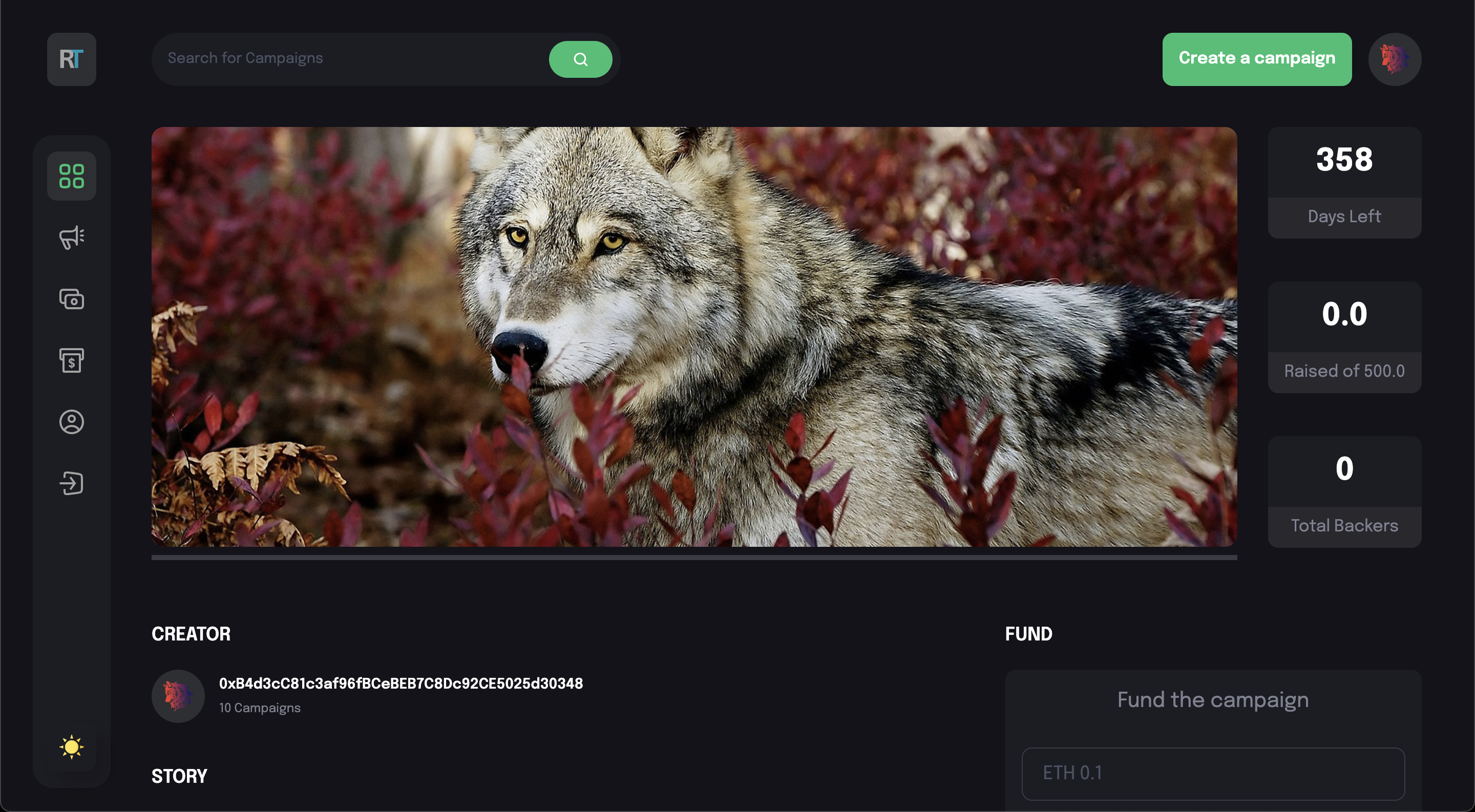This screenshot has width=1475, height=812.
Task: Open the dashboard grid icon
Action: click(x=72, y=176)
